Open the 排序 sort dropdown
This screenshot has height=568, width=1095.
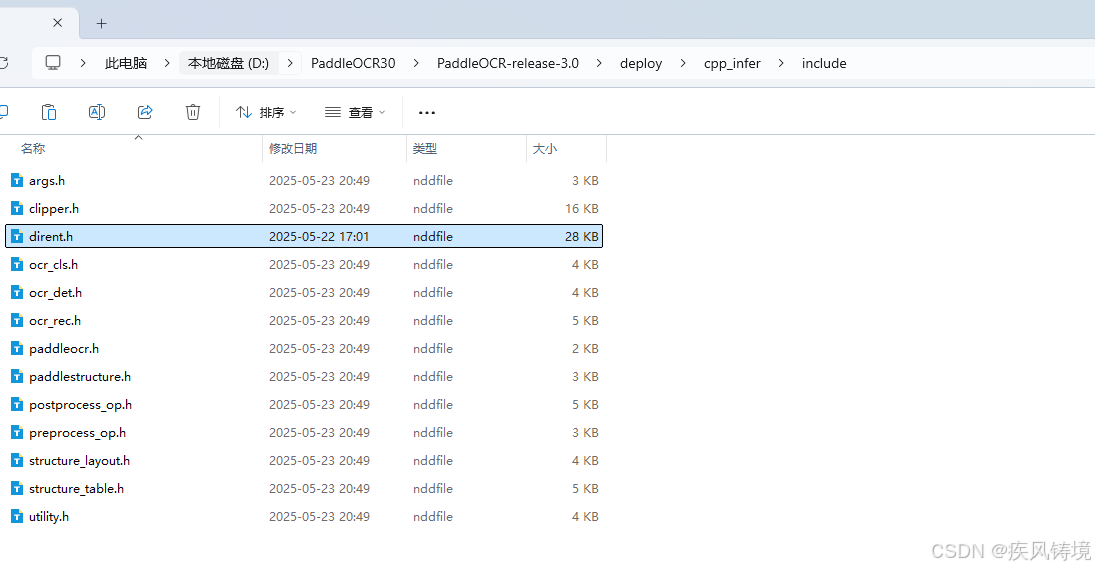tap(266, 112)
